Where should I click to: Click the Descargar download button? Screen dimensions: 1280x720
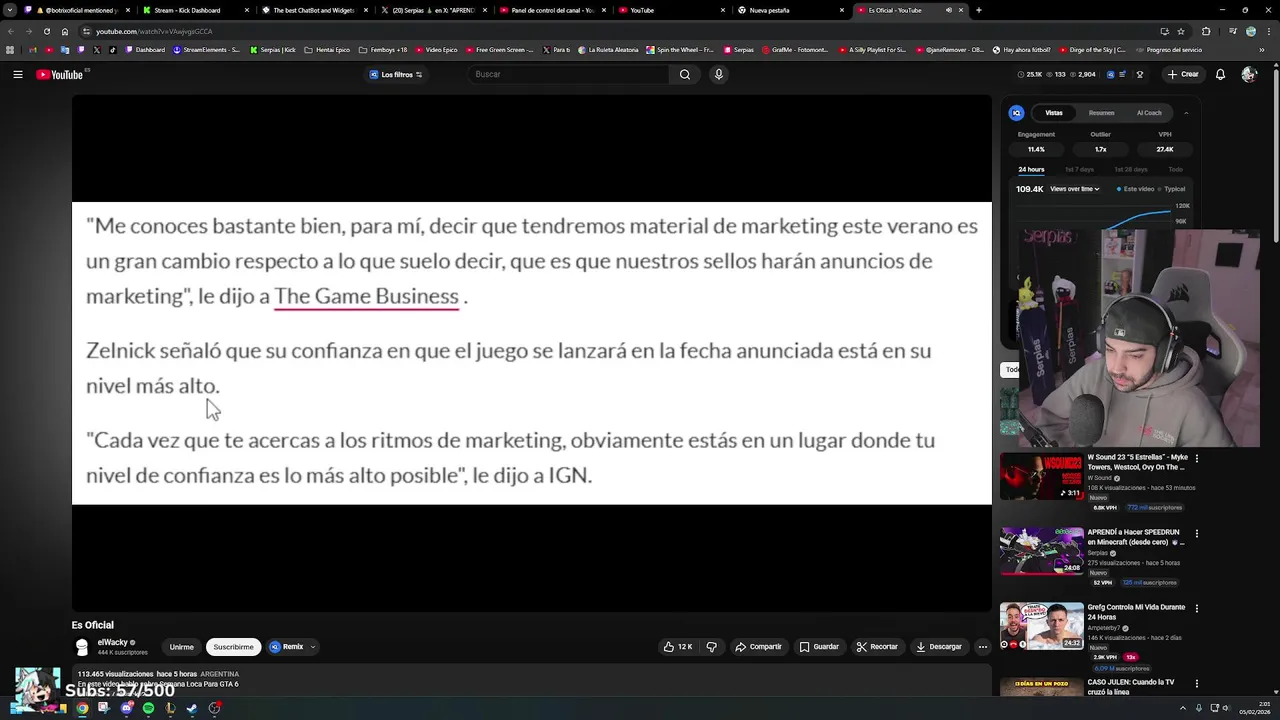[938, 647]
